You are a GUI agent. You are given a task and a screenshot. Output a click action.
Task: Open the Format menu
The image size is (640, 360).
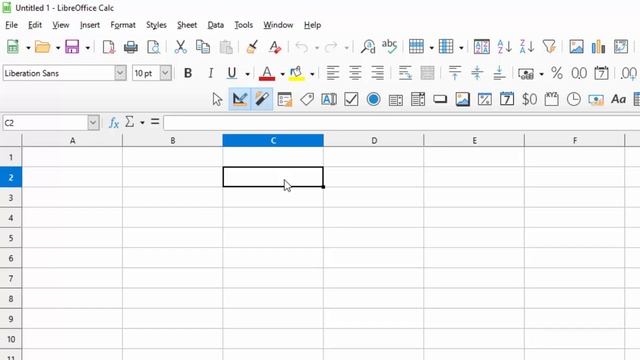point(123,25)
